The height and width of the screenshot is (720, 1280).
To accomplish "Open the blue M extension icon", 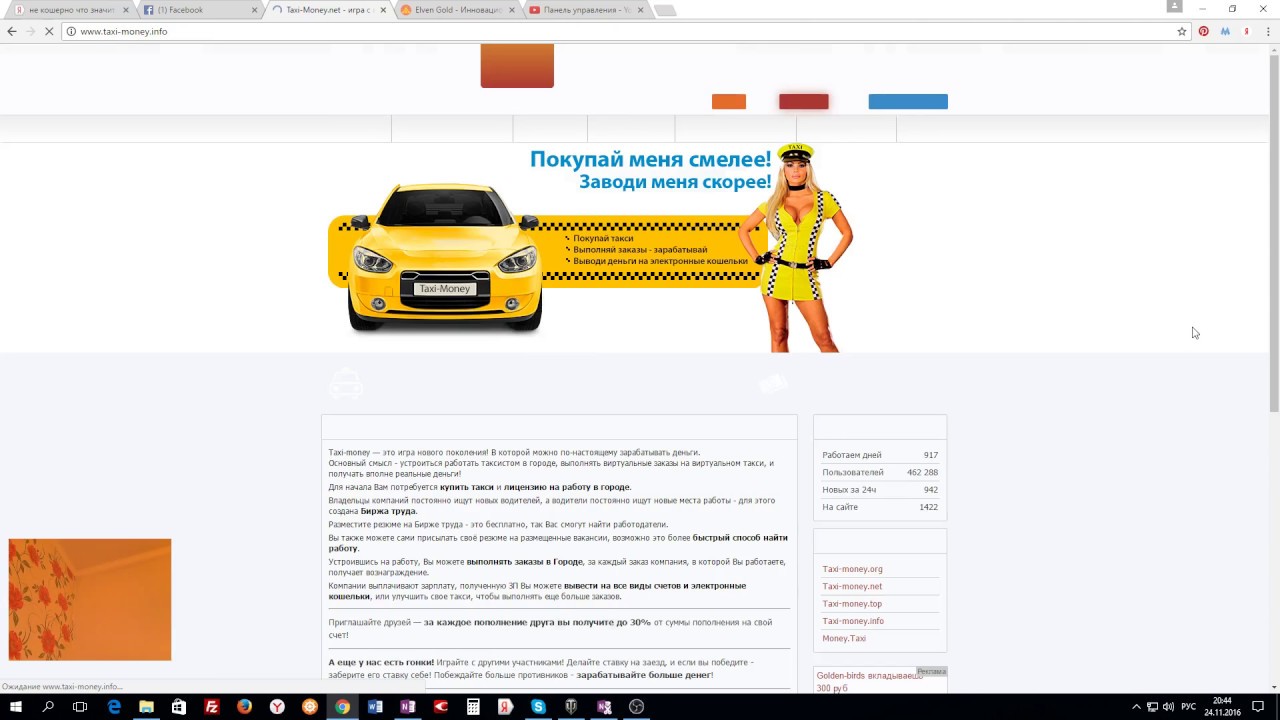I will (1225, 31).
